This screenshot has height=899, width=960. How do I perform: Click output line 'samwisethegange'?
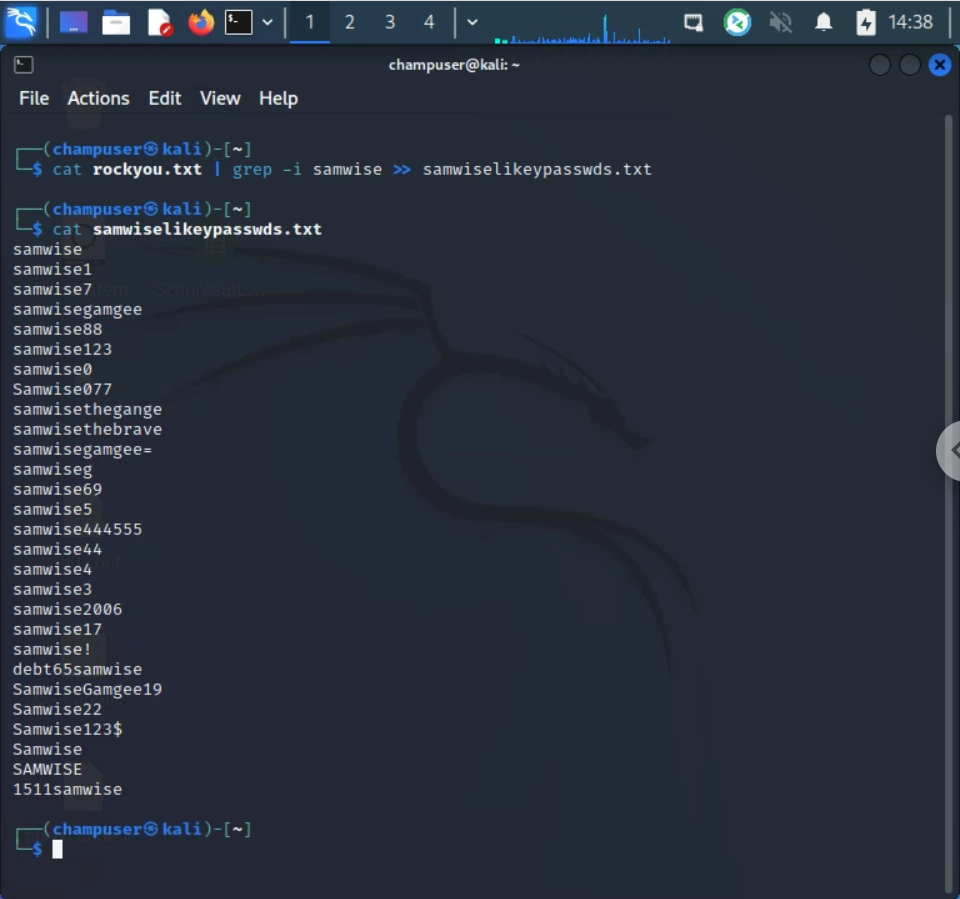(88, 409)
